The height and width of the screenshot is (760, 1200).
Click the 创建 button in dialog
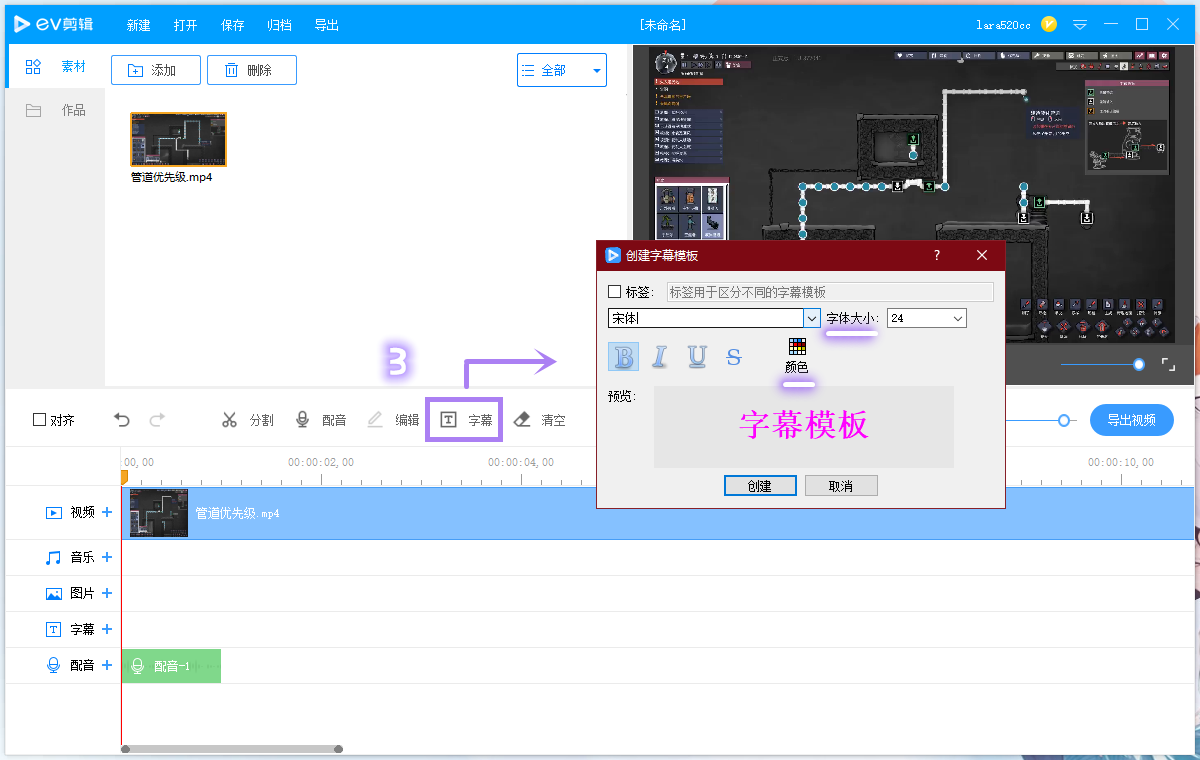tap(760, 486)
